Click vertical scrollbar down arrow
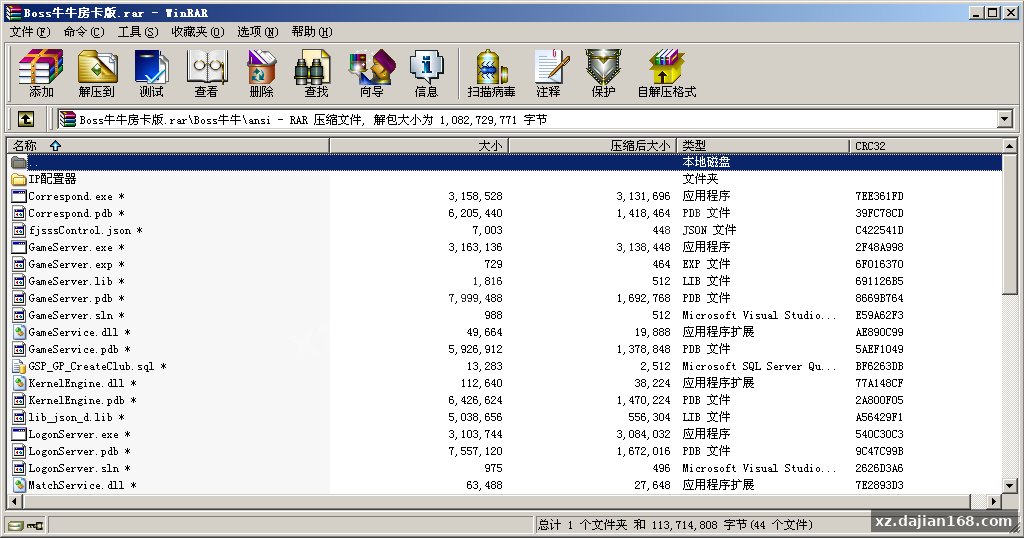The image size is (1024, 538). (1010, 485)
